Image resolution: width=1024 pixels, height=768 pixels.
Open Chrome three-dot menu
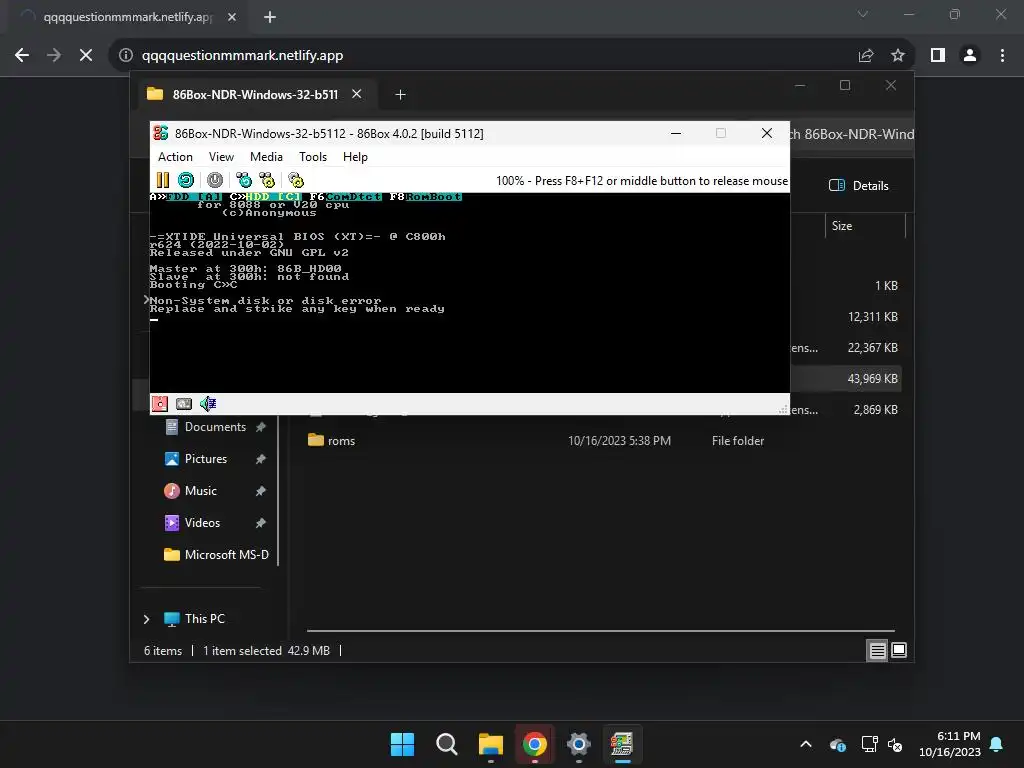point(1002,56)
